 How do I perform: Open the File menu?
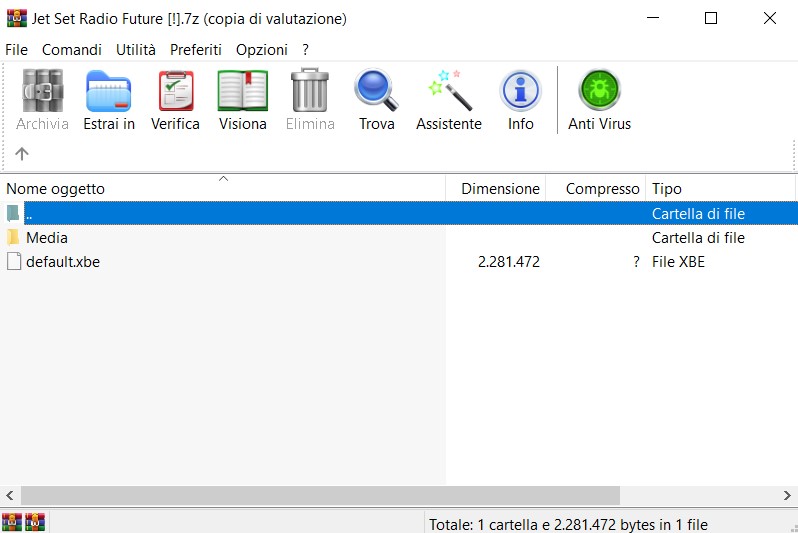point(16,50)
